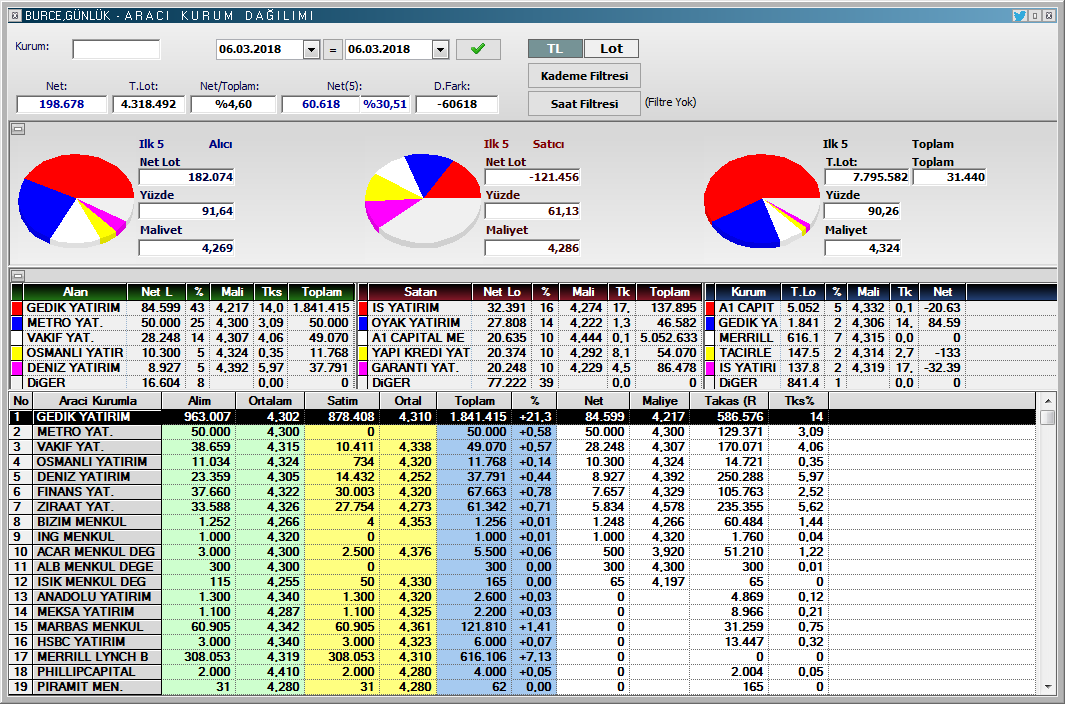Click magenta swatch beside GARANTI YAT.
The height and width of the screenshot is (704, 1065).
[x=363, y=368]
